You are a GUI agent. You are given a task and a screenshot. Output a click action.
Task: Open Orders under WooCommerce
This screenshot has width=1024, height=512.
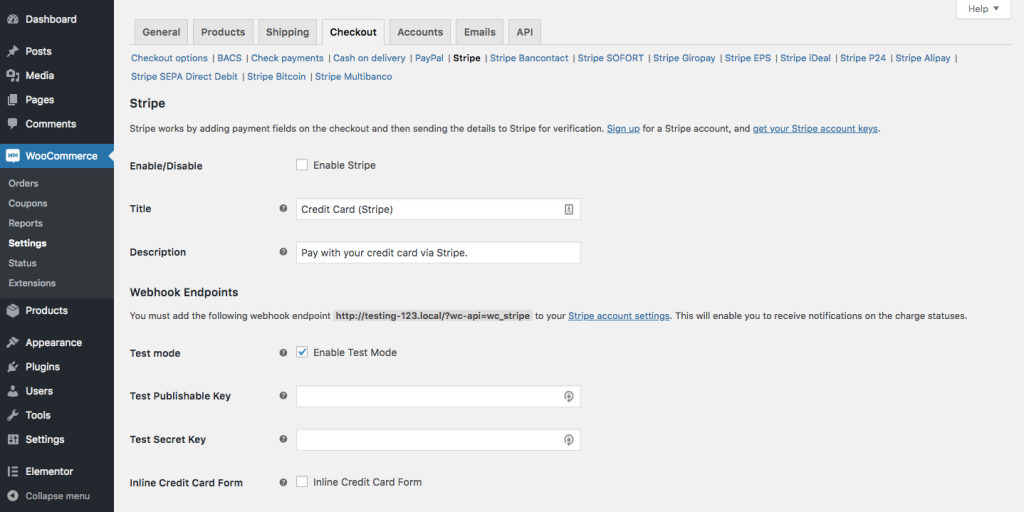[x=24, y=184]
